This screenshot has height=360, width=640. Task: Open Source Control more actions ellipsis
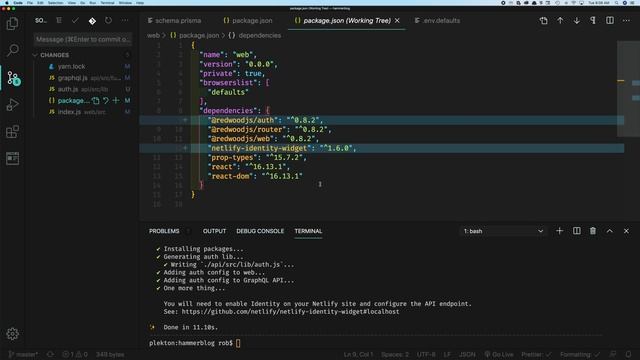[x=124, y=20]
